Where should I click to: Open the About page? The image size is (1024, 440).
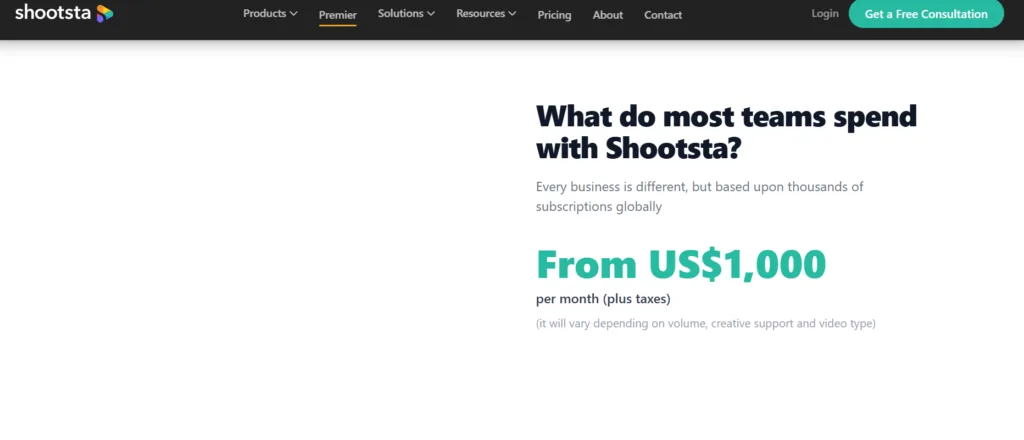[607, 15]
